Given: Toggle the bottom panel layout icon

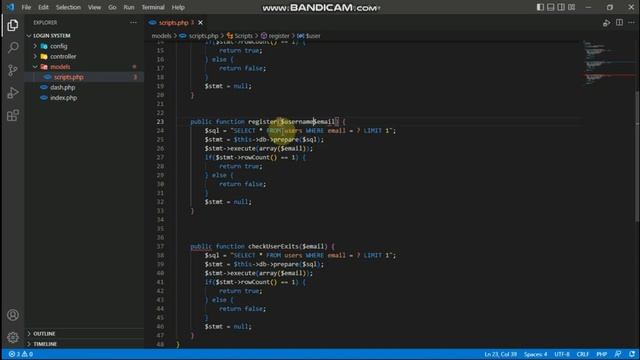Looking at the screenshot, I should pos(551,7).
